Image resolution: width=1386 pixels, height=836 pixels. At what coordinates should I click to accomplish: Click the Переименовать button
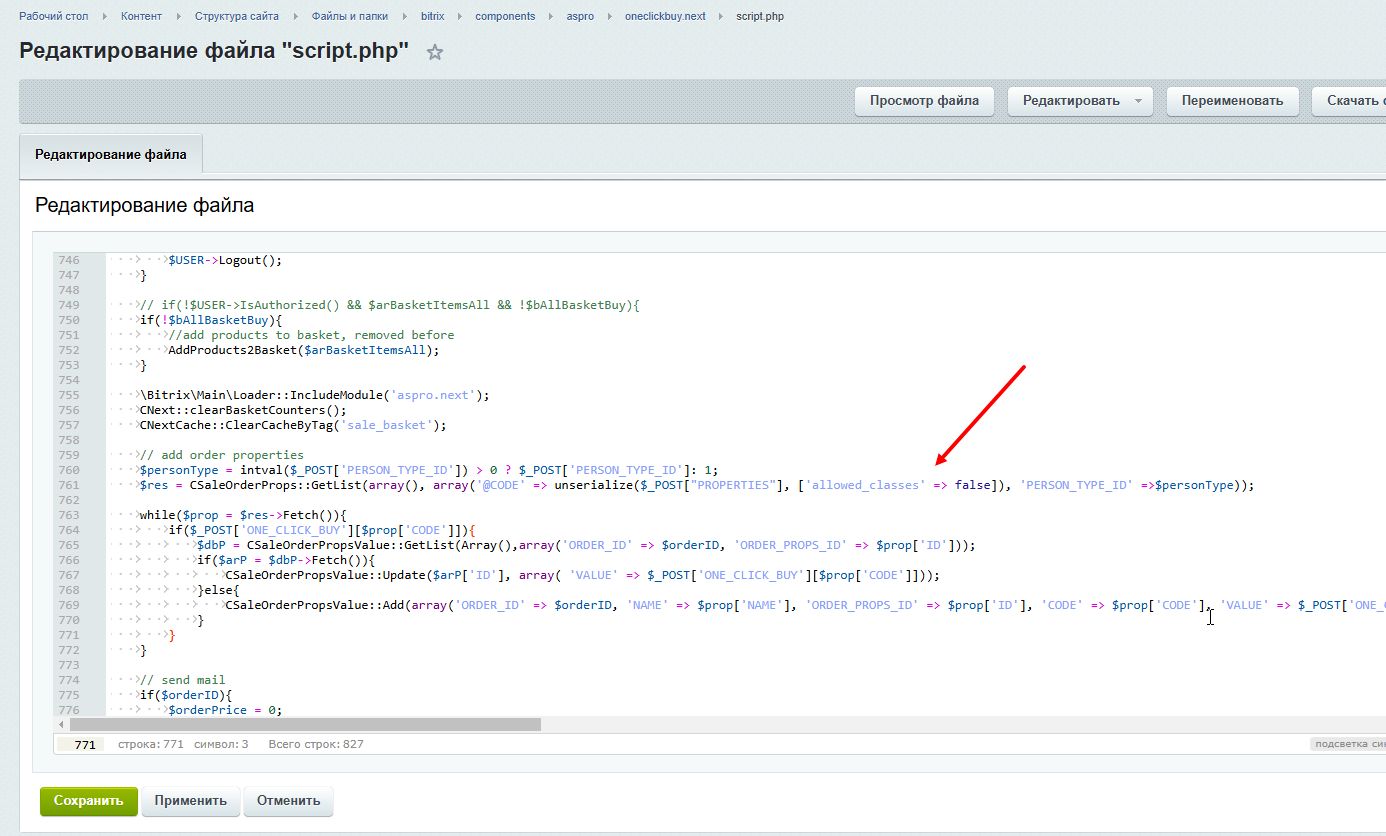click(x=1231, y=101)
